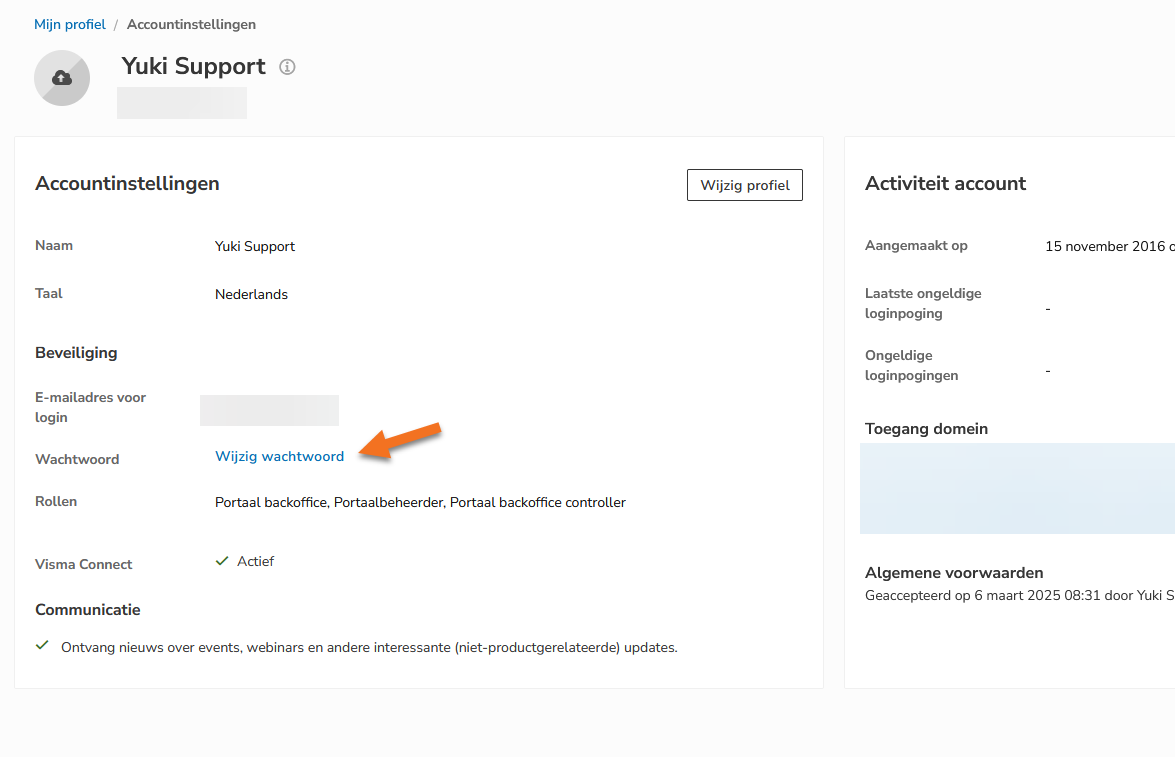Viewport: 1175px width, 757px height.
Task: Go to Mijn profiel breadcrumb link
Action: [x=70, y=24]
